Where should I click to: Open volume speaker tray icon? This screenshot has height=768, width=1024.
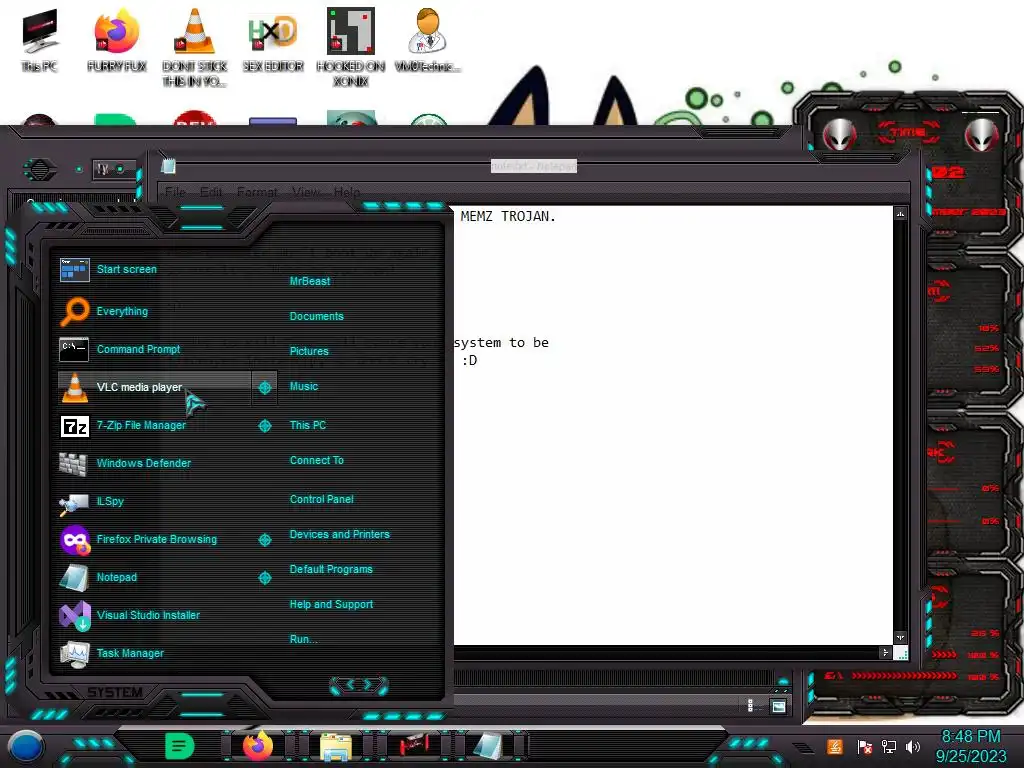point(913,746)
